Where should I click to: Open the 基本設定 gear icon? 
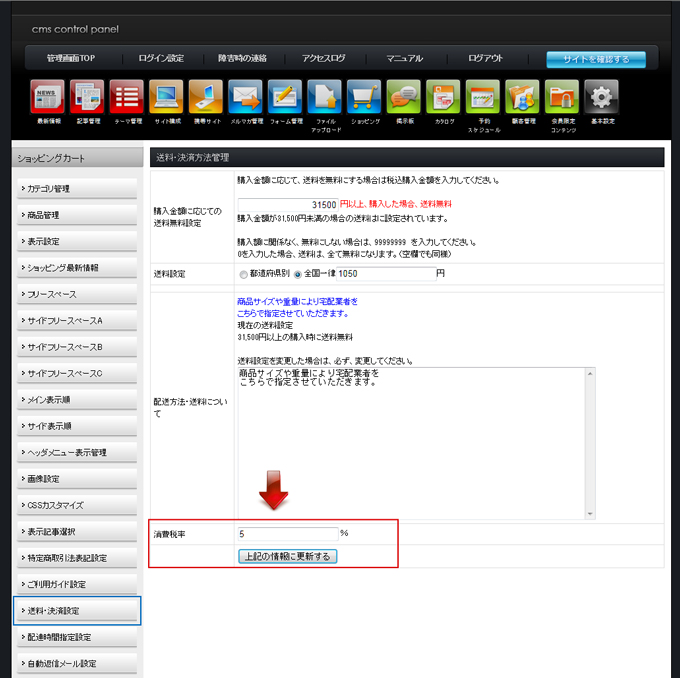pos(601,98)
